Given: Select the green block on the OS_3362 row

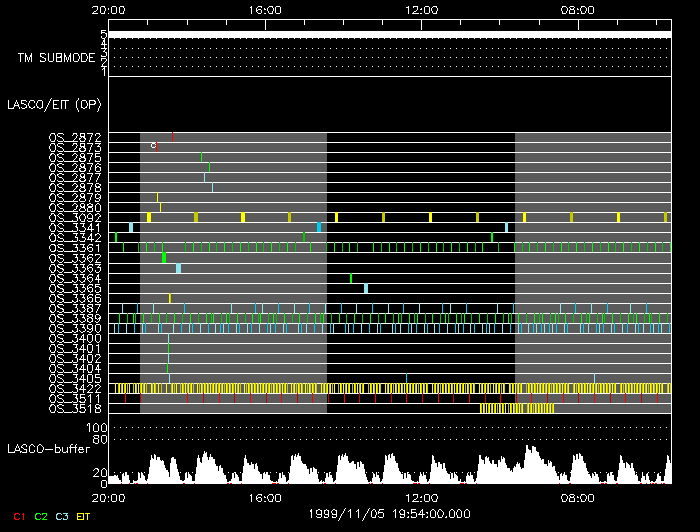Looking at the screenshot, I should (164, 258).
